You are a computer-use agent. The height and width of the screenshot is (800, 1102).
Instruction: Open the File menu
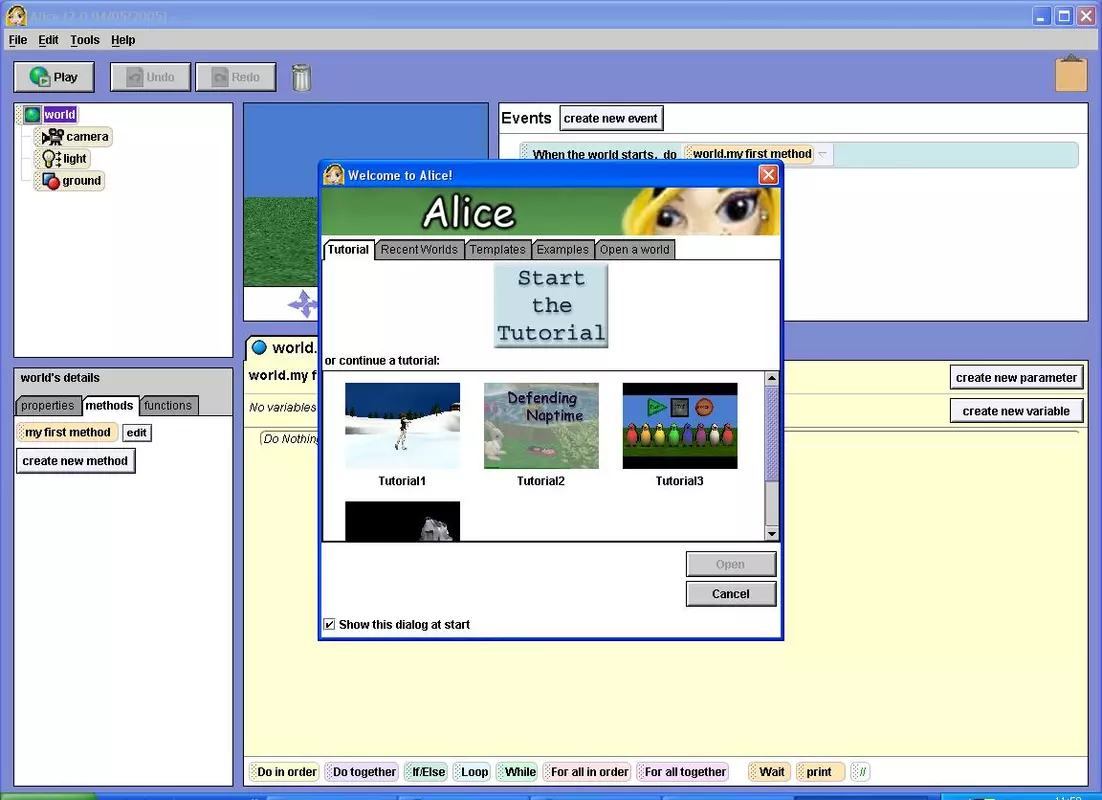click(18, 40)
